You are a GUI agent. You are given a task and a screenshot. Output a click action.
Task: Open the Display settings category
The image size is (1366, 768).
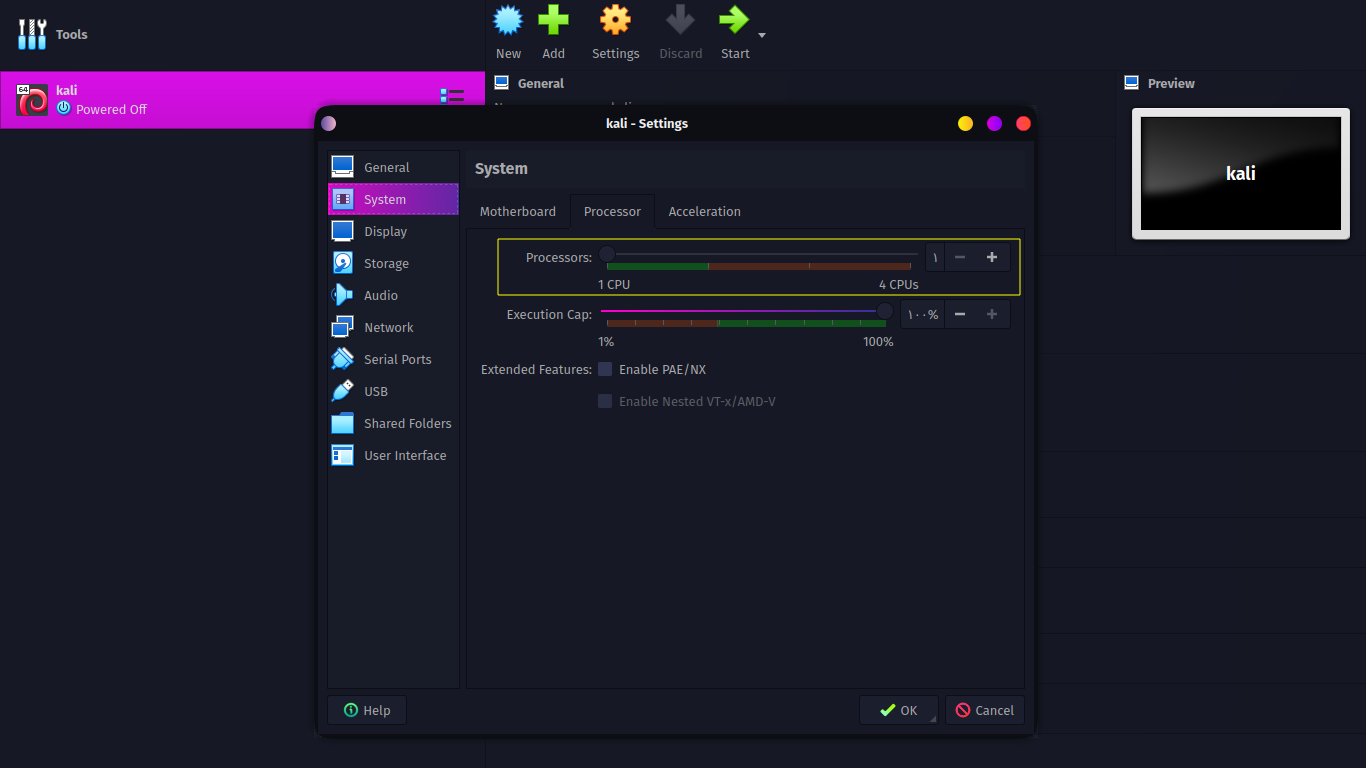[x=393, y=231]
